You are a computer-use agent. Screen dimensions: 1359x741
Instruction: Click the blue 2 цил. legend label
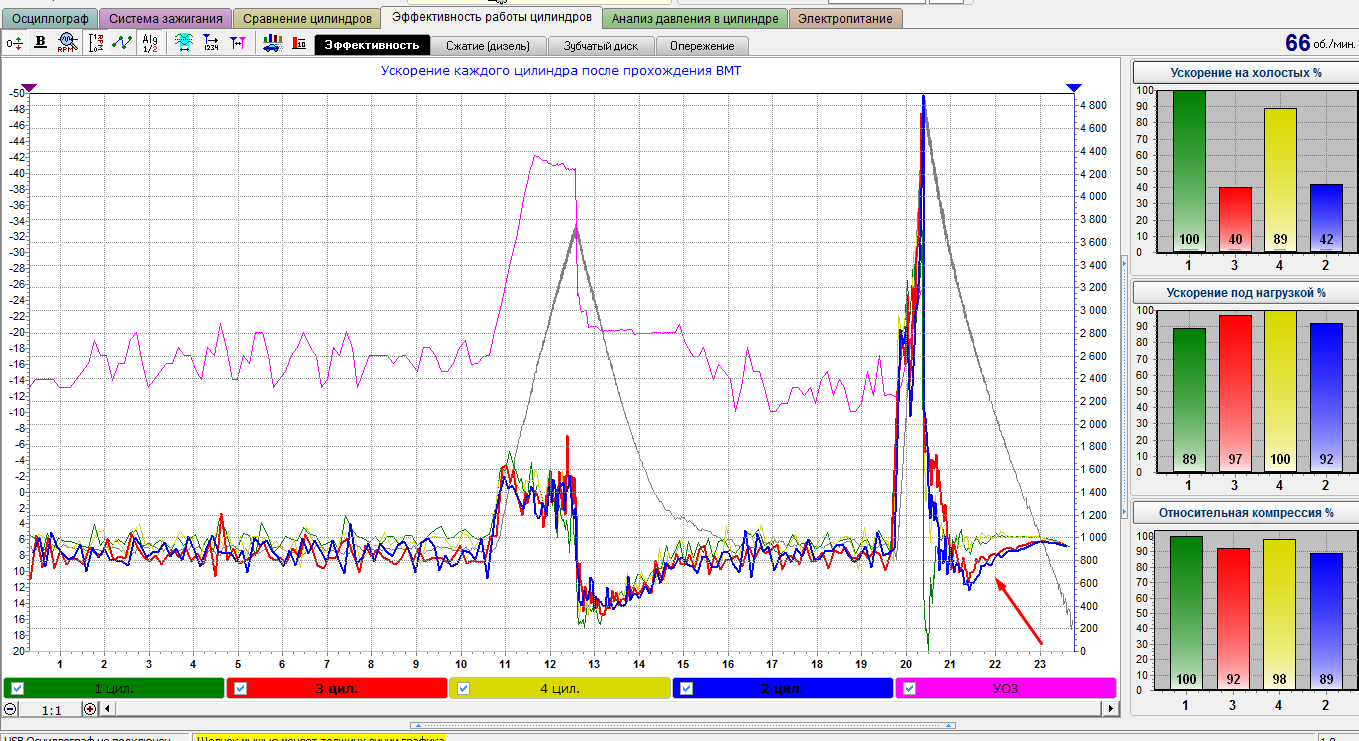pyautogui.click(x=782, y=688)
